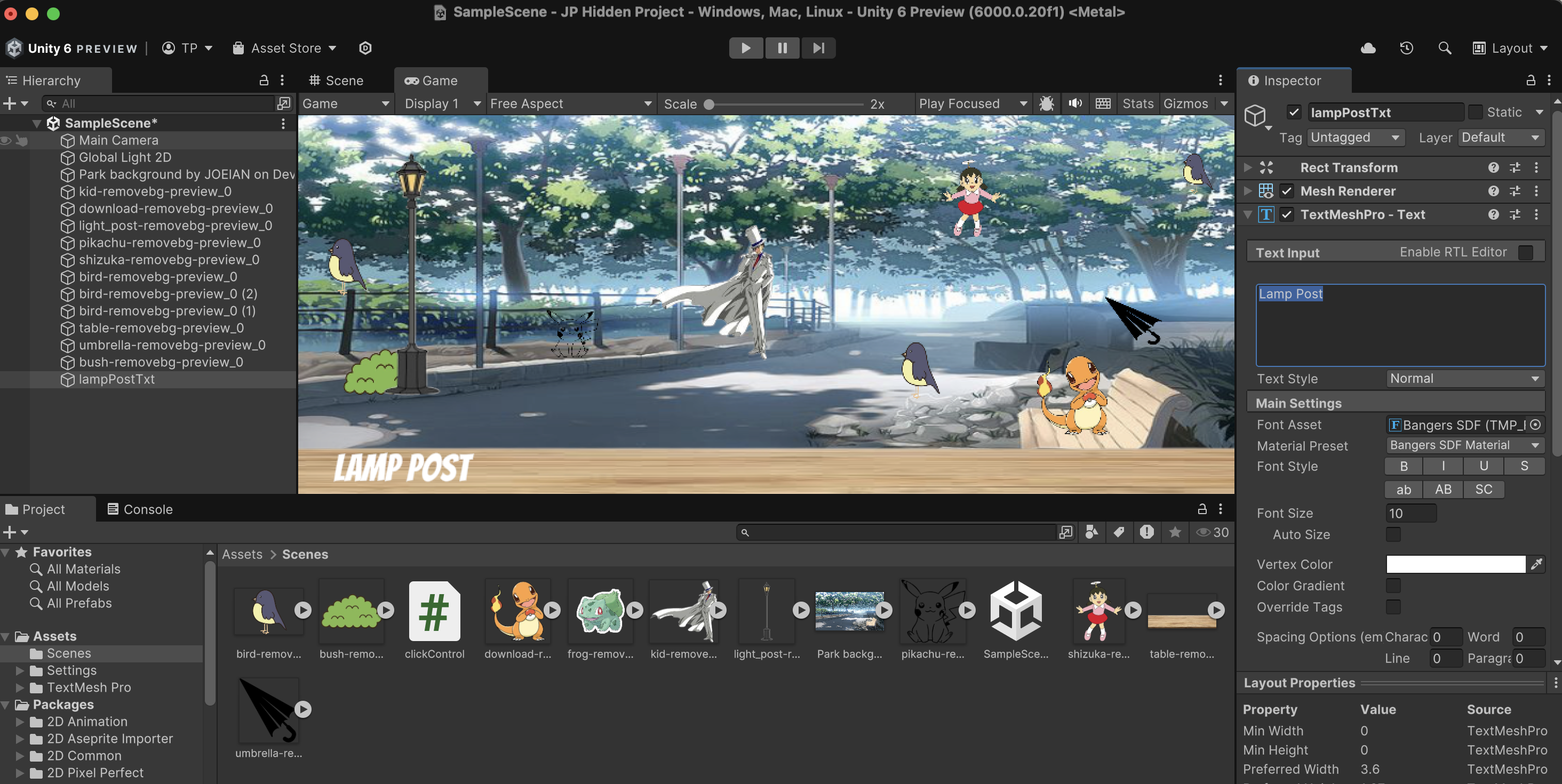The height and width of the screenshot is (784, 1562).
Task: Open Rect Transform help icon
Action: point(1493,167)
